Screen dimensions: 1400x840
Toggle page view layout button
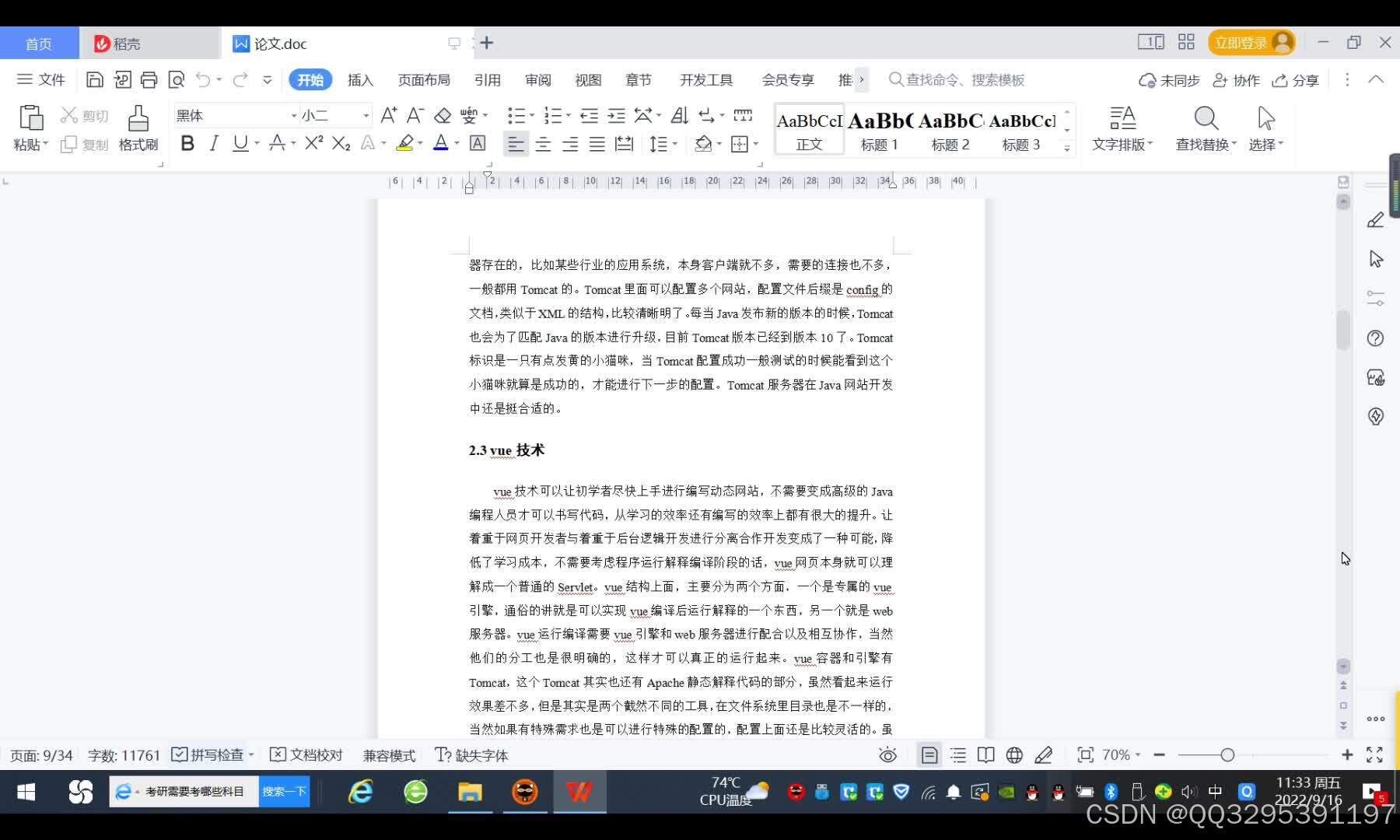click(x=929, y=754)
